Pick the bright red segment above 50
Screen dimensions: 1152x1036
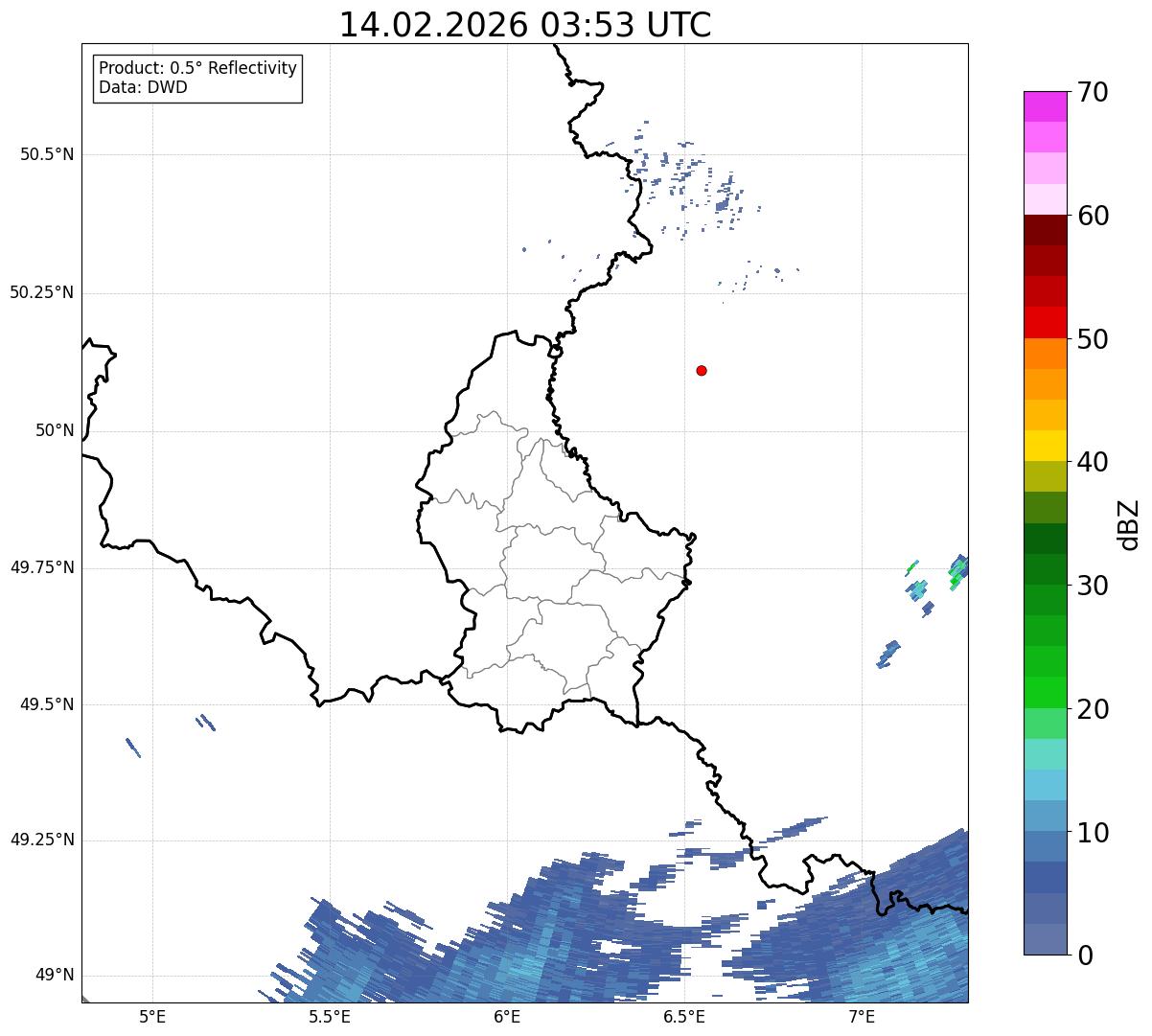[x=1046, y=322]
